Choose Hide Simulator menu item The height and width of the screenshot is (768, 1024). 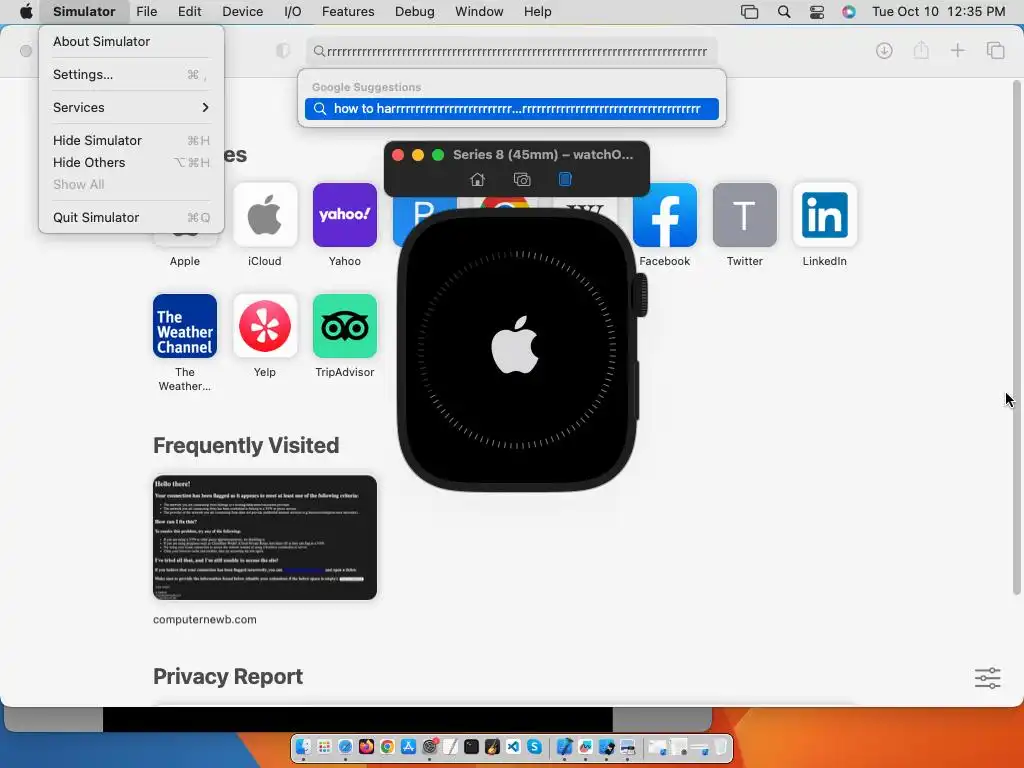click(131, 140)
